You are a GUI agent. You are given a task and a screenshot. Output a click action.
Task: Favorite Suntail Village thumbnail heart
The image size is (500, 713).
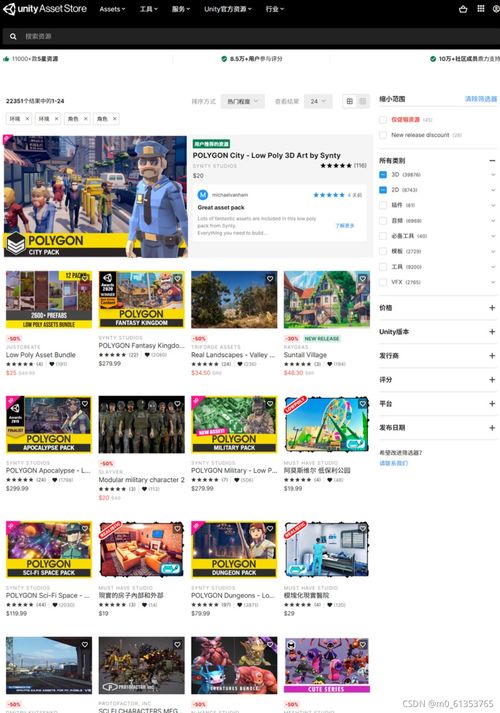(x=363, y=278)
